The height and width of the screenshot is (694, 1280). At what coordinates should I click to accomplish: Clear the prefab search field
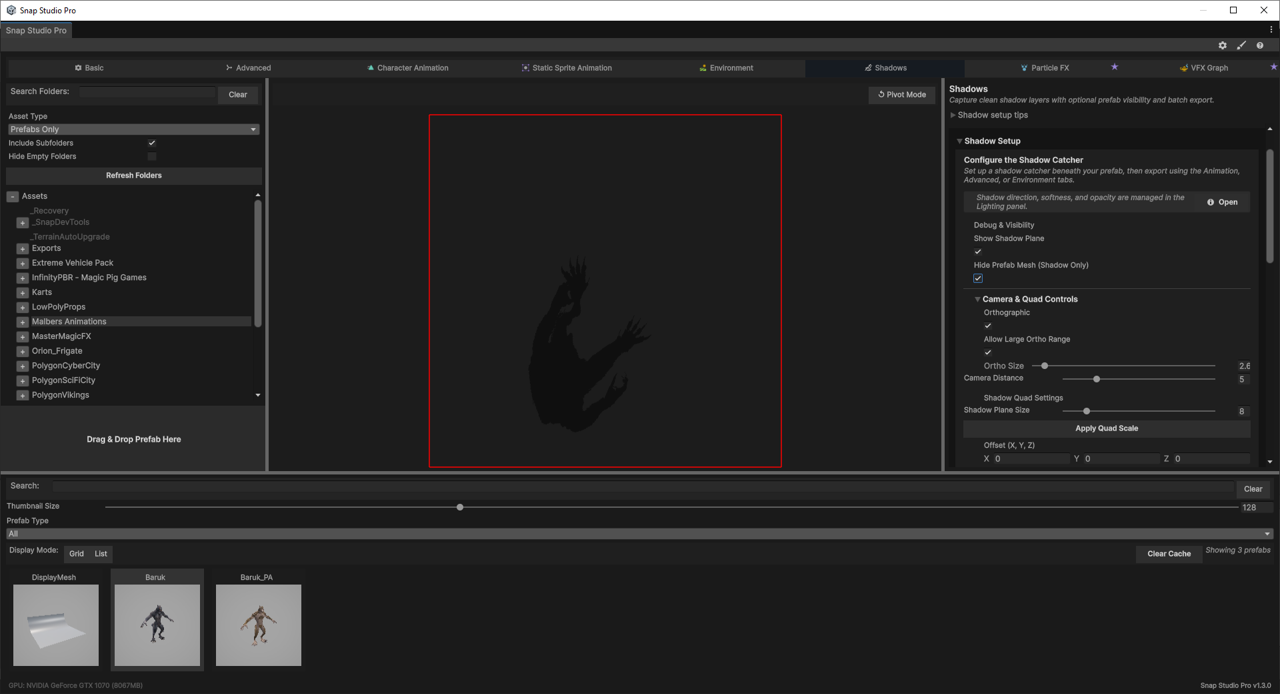click(x=1253, y=489)
